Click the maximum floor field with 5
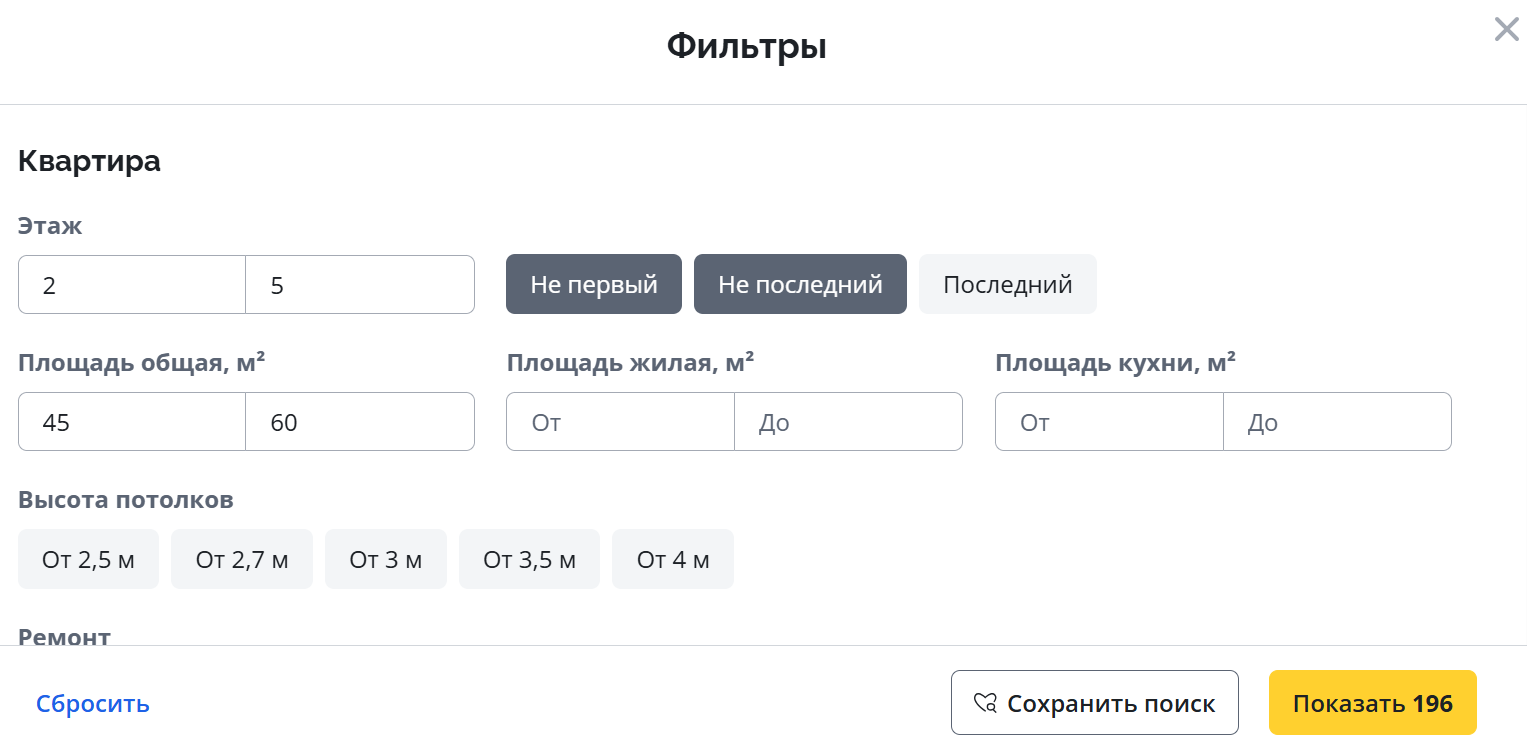This screenshot has height=748, width=1527. [x=360, y=285]
